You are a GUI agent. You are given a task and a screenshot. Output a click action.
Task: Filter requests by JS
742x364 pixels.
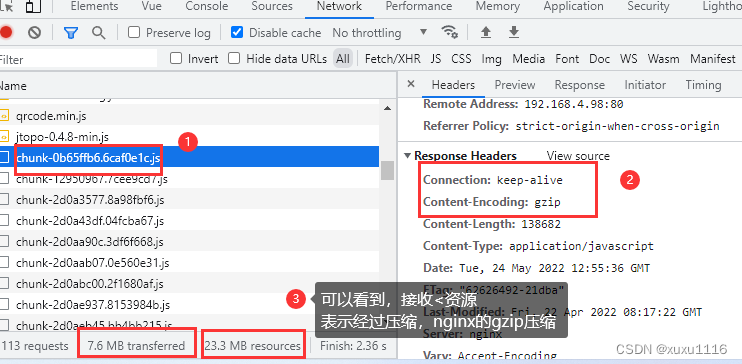(x=436, y=59)
